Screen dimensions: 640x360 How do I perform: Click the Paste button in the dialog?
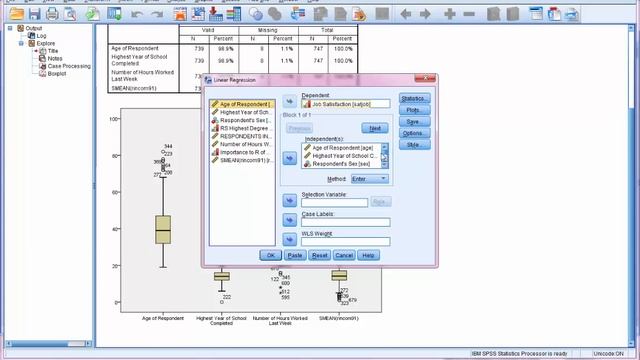(295, 255)
